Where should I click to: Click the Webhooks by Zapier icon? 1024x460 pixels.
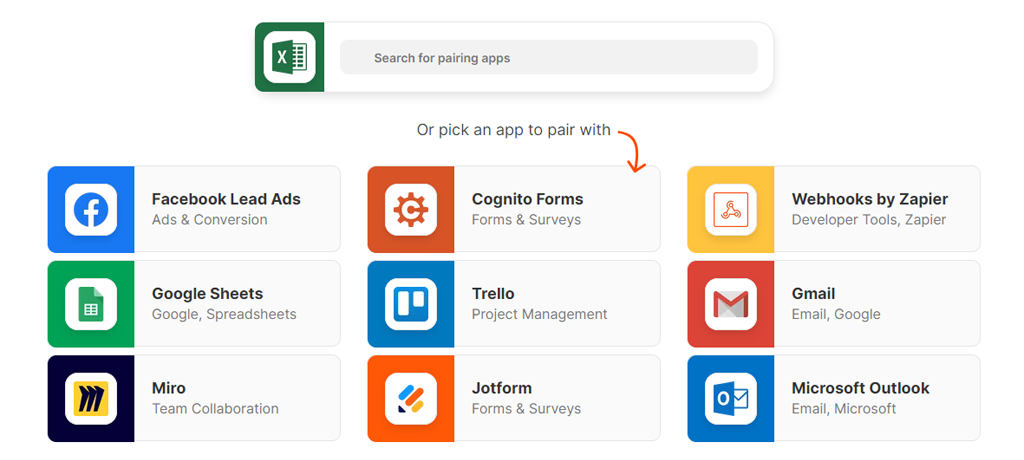(731, 209)
